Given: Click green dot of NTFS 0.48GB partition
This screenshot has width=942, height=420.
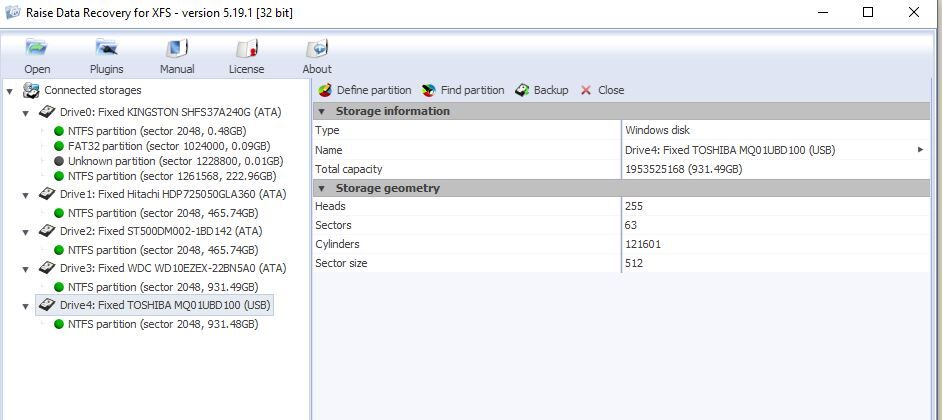Looking at the screenshot, I should 59,131.
